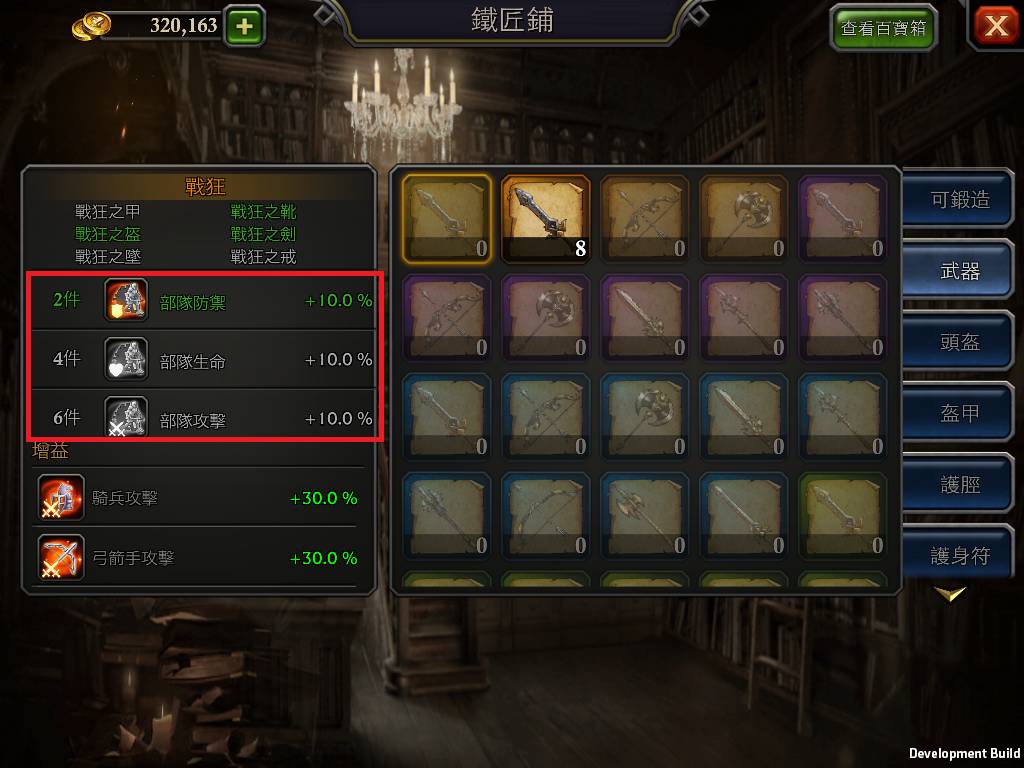Click the gold coins icon
The height and width of the screenshot is (768, 1024).
91,26
